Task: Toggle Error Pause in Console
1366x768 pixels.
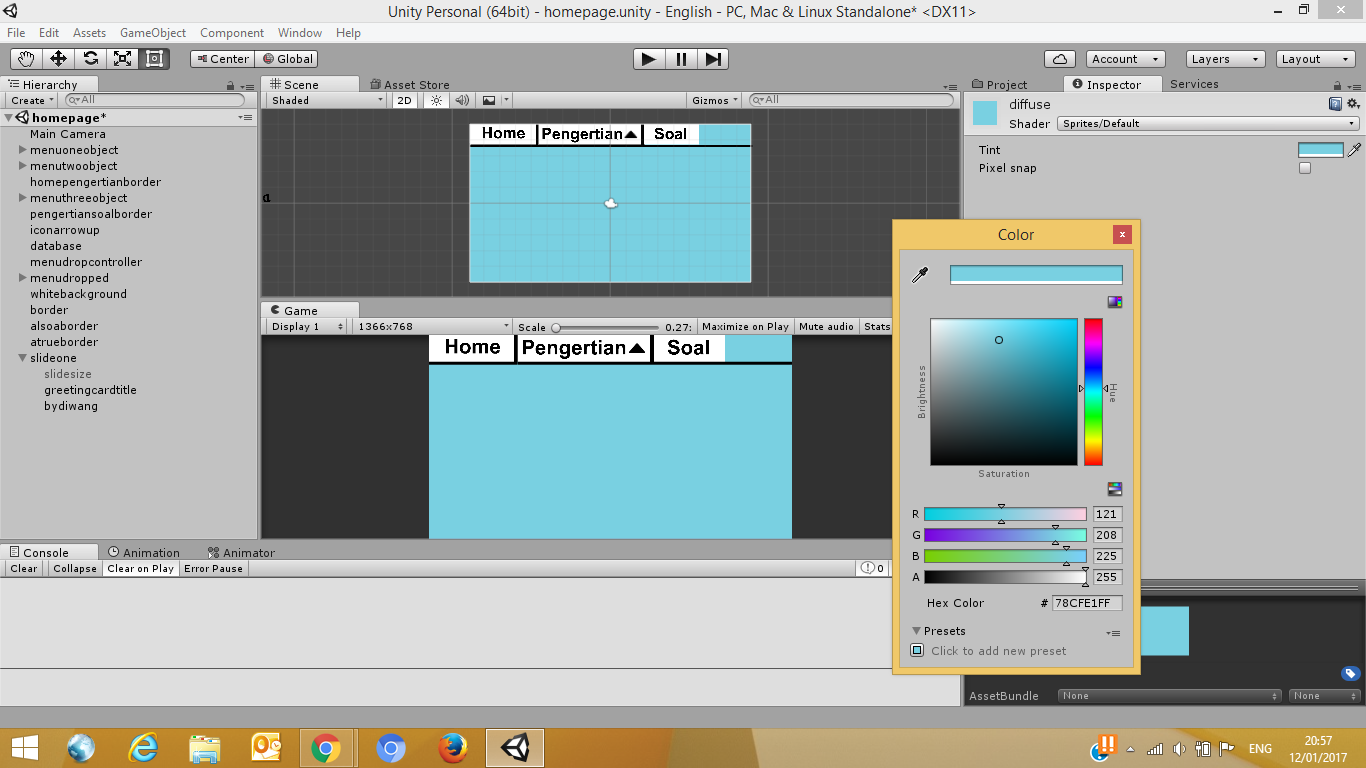Action: [x=213, y=568]
